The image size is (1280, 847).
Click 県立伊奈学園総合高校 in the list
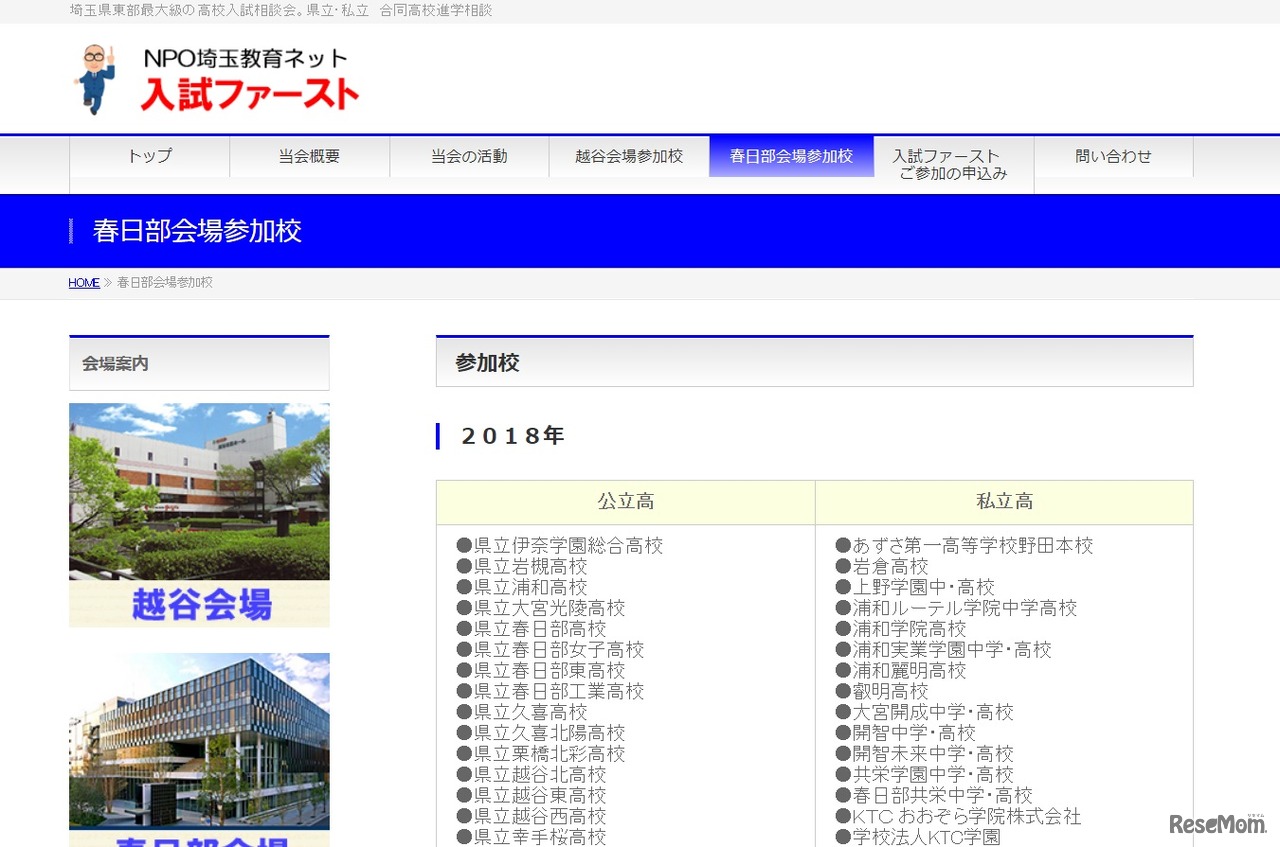560,546
